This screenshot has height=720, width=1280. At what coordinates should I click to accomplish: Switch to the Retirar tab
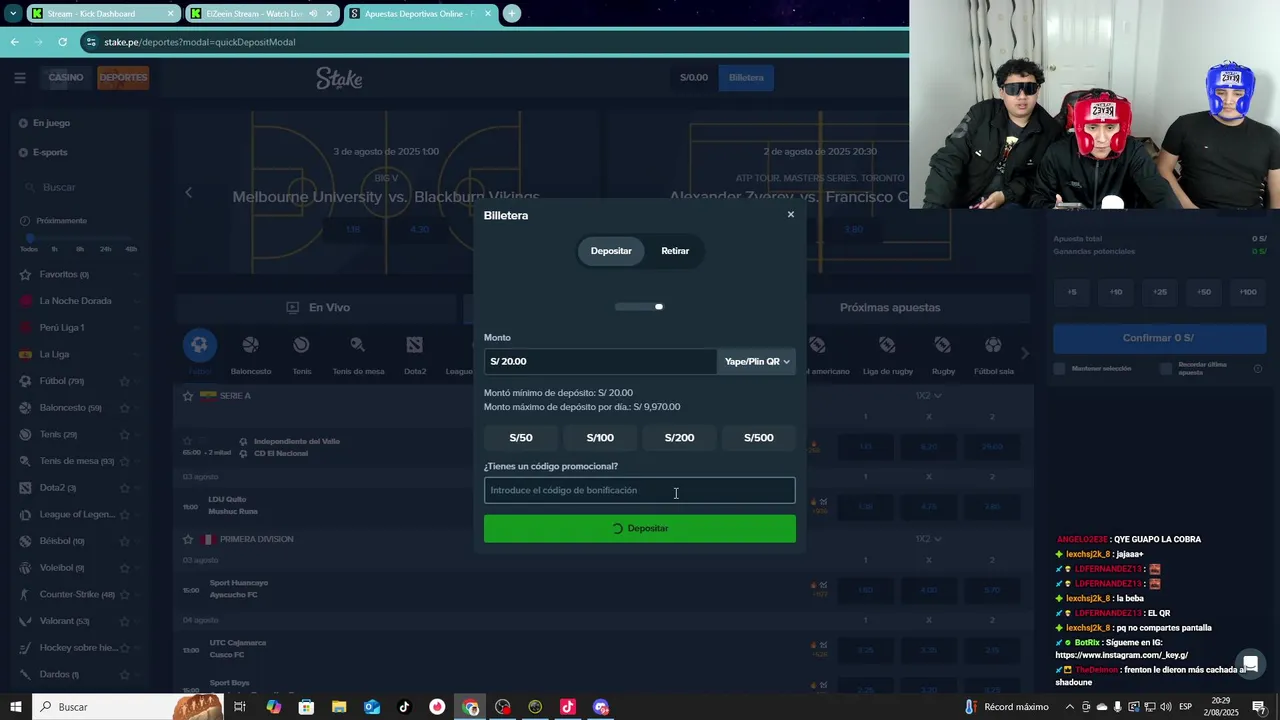point(675,251)
